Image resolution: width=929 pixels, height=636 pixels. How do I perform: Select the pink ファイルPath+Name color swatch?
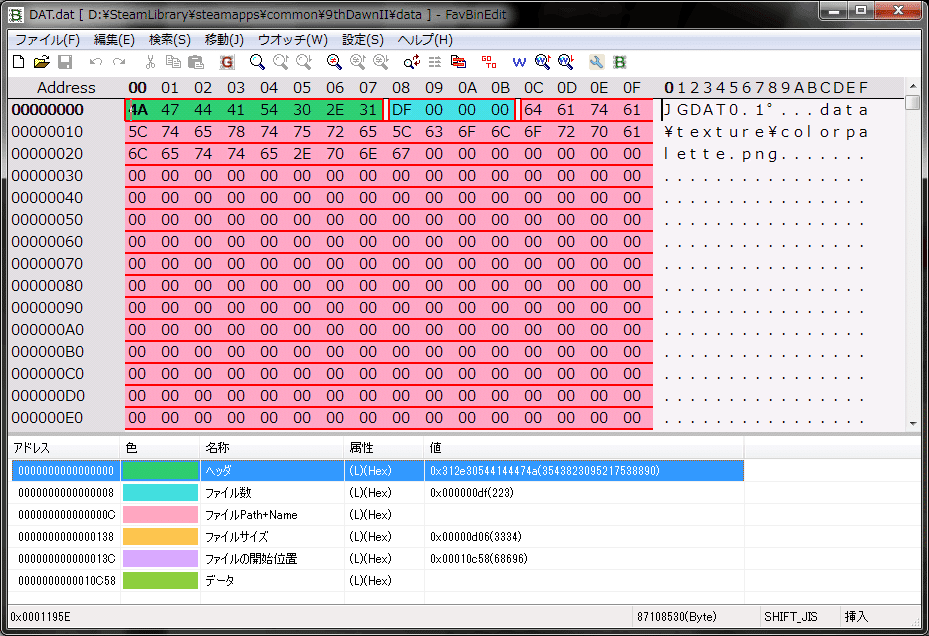(x=160, y=514)
